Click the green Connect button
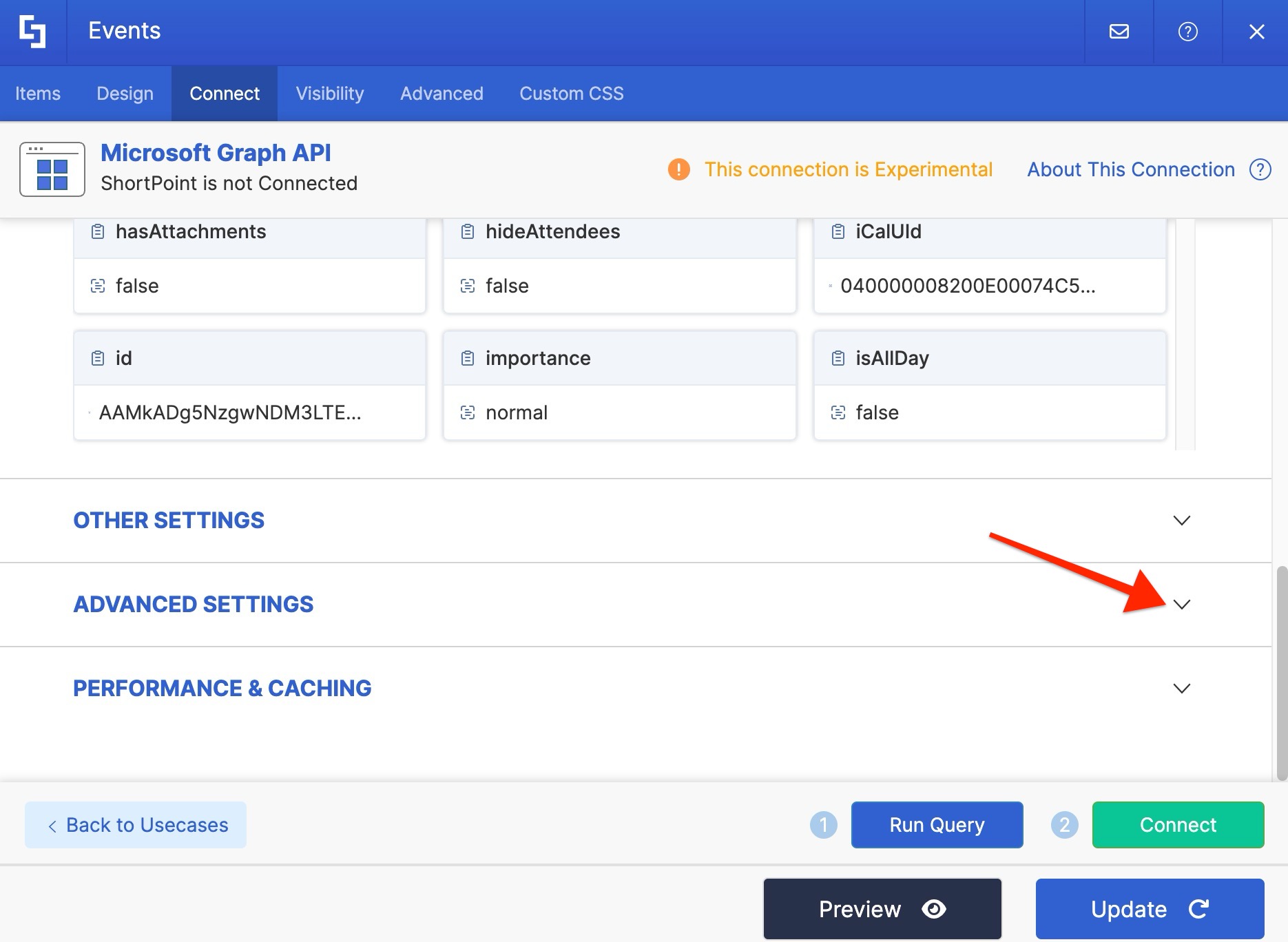 pos(1178,825)
